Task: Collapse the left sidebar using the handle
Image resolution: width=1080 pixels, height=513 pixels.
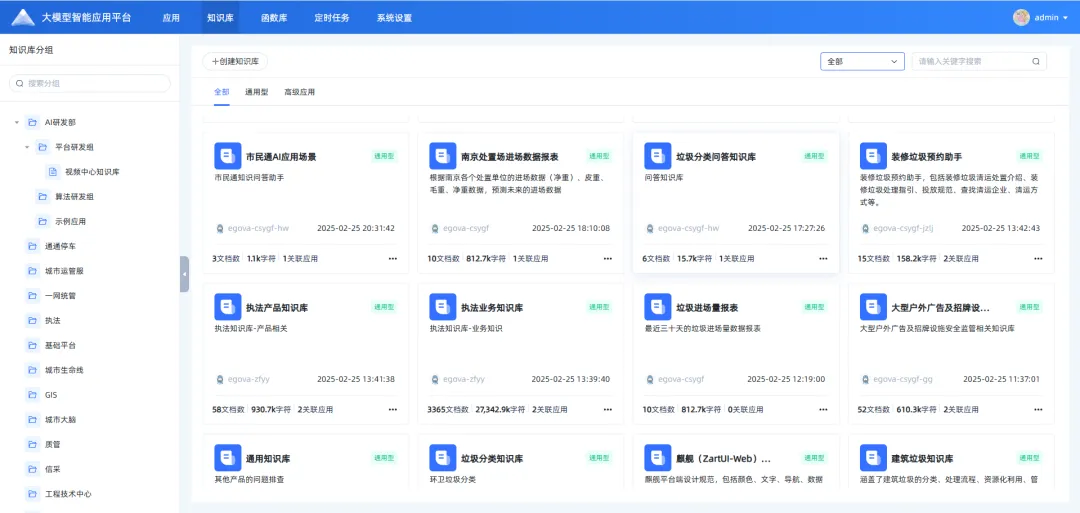Action: 184,273
